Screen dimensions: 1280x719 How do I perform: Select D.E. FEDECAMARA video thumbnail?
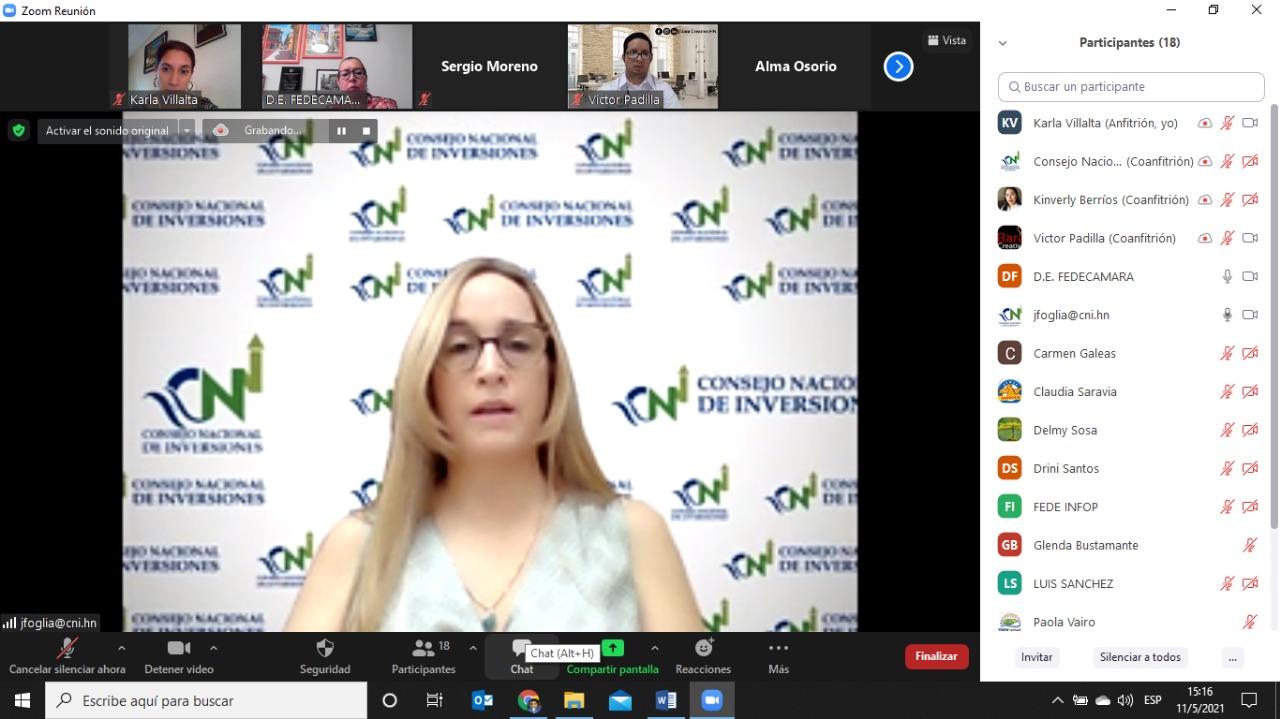(x=337, y=66)
